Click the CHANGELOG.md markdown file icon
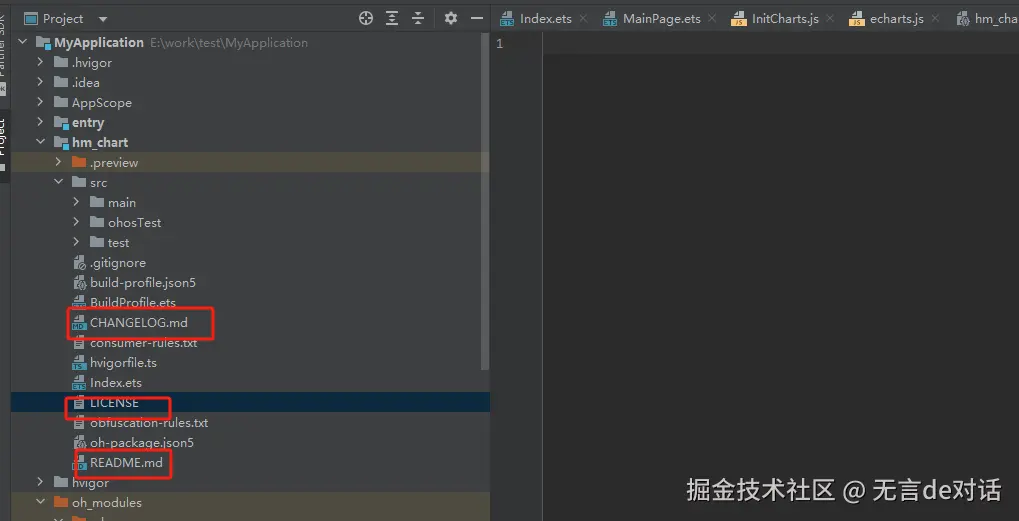Viewport: 1019px width, 521px height. tap(79, 323)
